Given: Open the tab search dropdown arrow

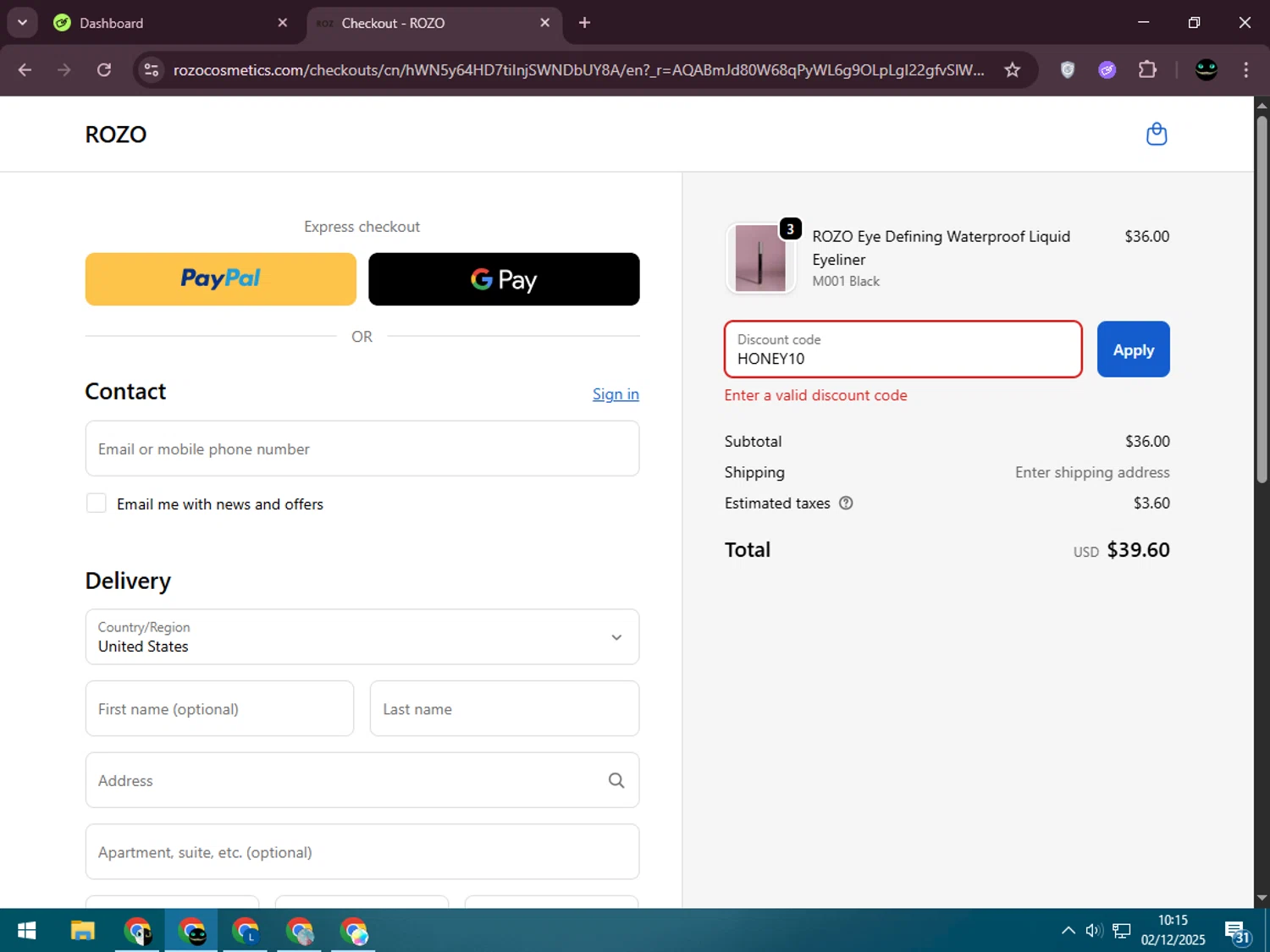Looking at the screenshot, I should (x=22, y=23).
